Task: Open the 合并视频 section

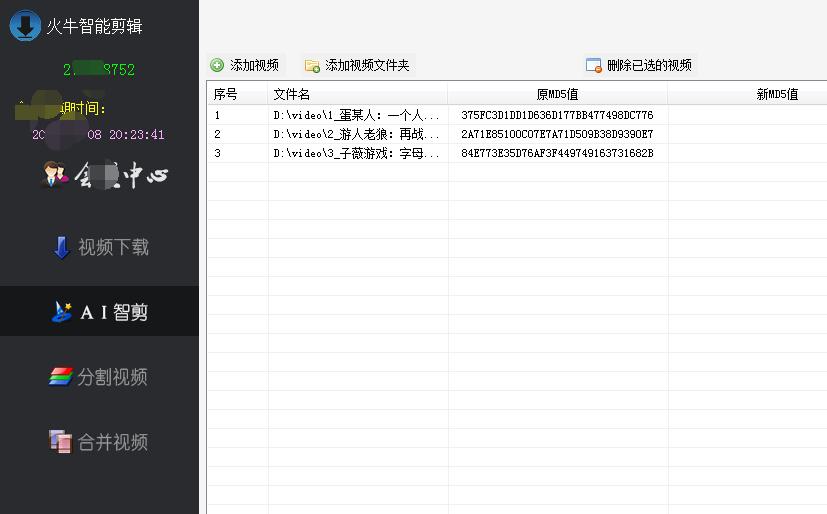Action: (100, 442)
